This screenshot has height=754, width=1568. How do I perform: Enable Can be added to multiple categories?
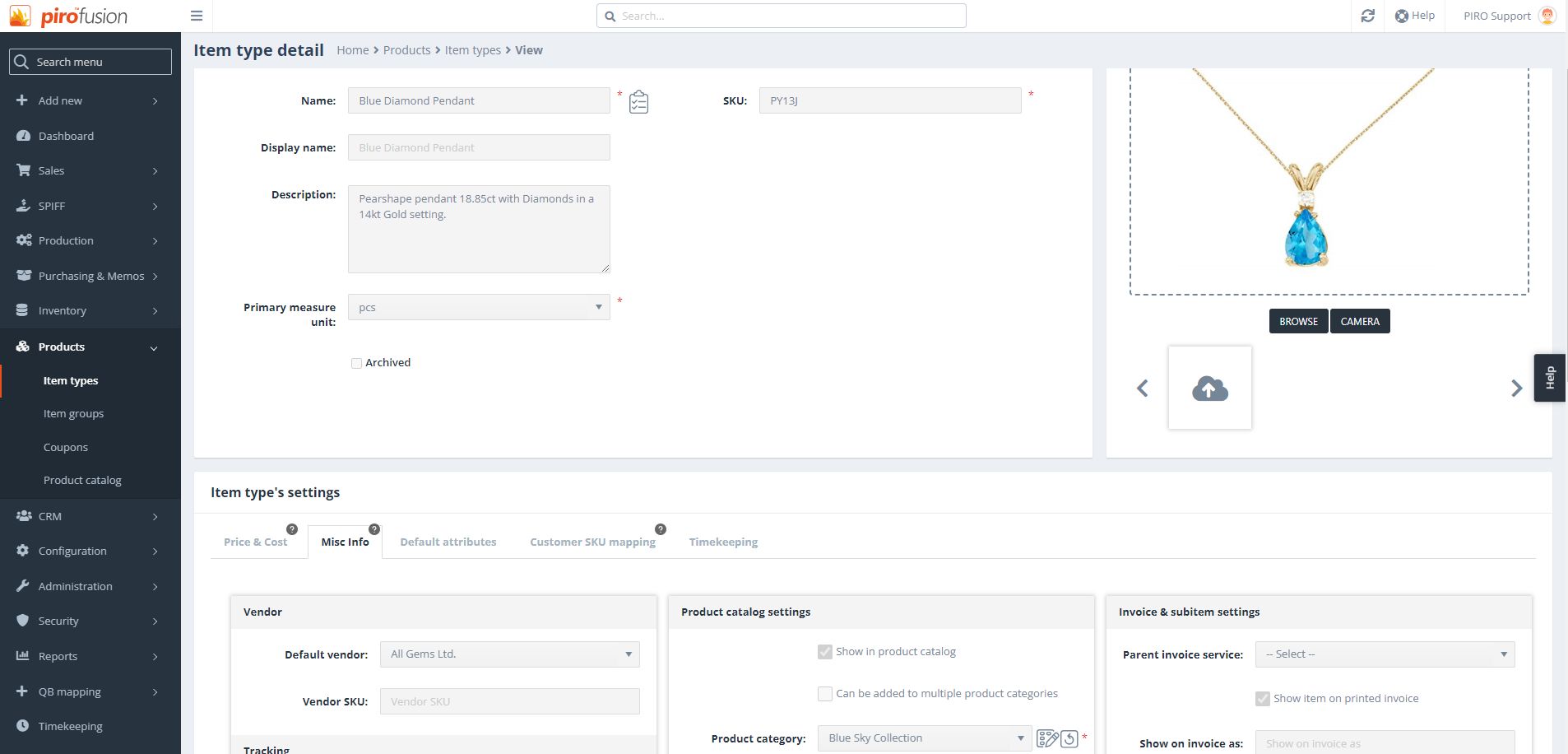coord(824,694)
